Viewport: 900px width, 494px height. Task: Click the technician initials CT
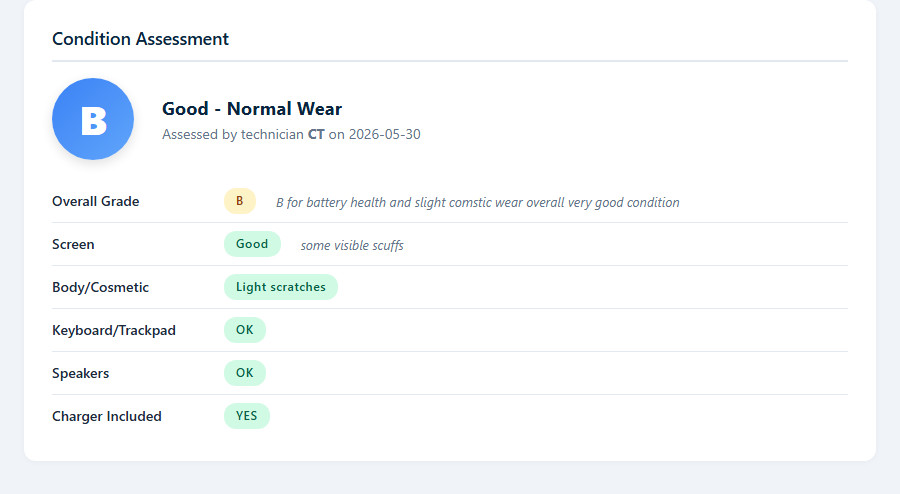pos(316,134)
